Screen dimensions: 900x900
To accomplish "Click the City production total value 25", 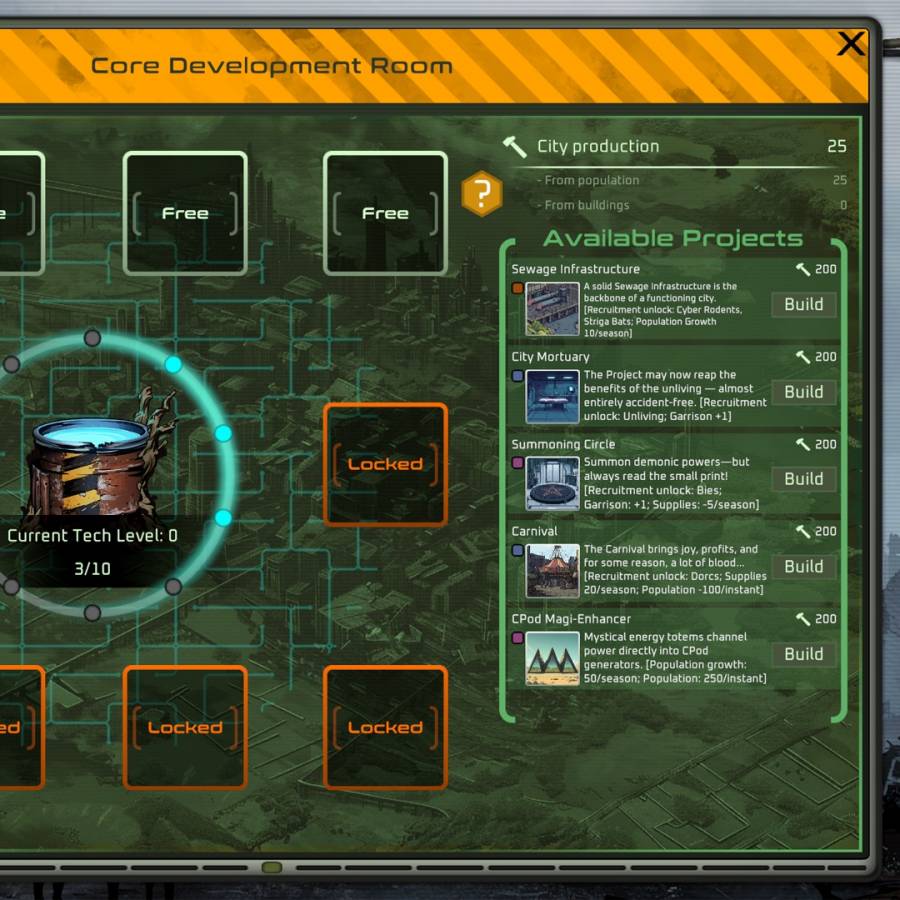I will pos(837,146).
